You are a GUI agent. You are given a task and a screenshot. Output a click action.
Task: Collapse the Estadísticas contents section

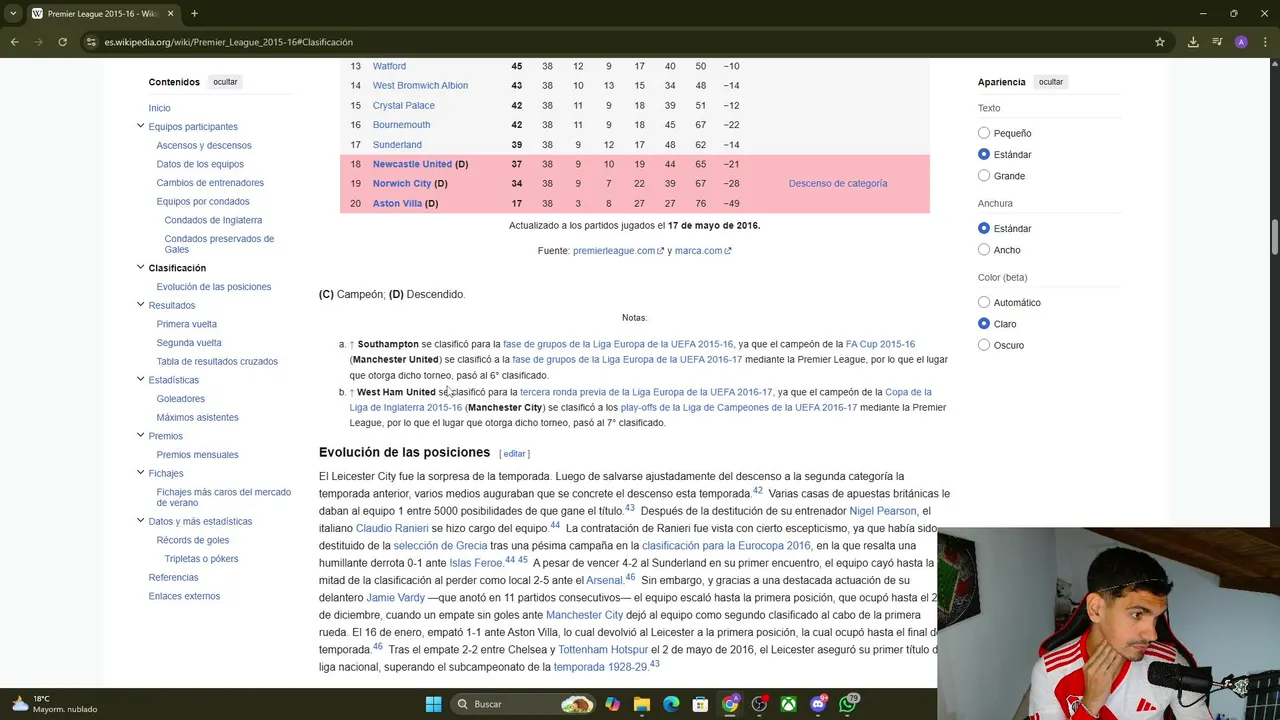140,379
